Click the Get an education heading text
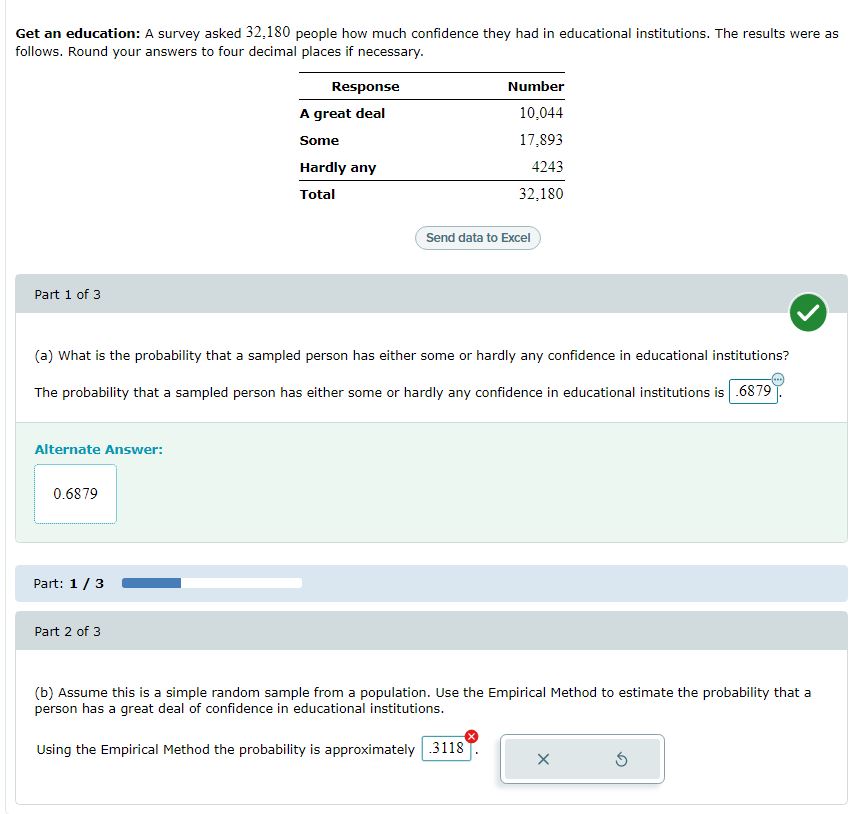The width and height of the screenshot is (852, 814). pyautogui.click(x=78, y=34)
